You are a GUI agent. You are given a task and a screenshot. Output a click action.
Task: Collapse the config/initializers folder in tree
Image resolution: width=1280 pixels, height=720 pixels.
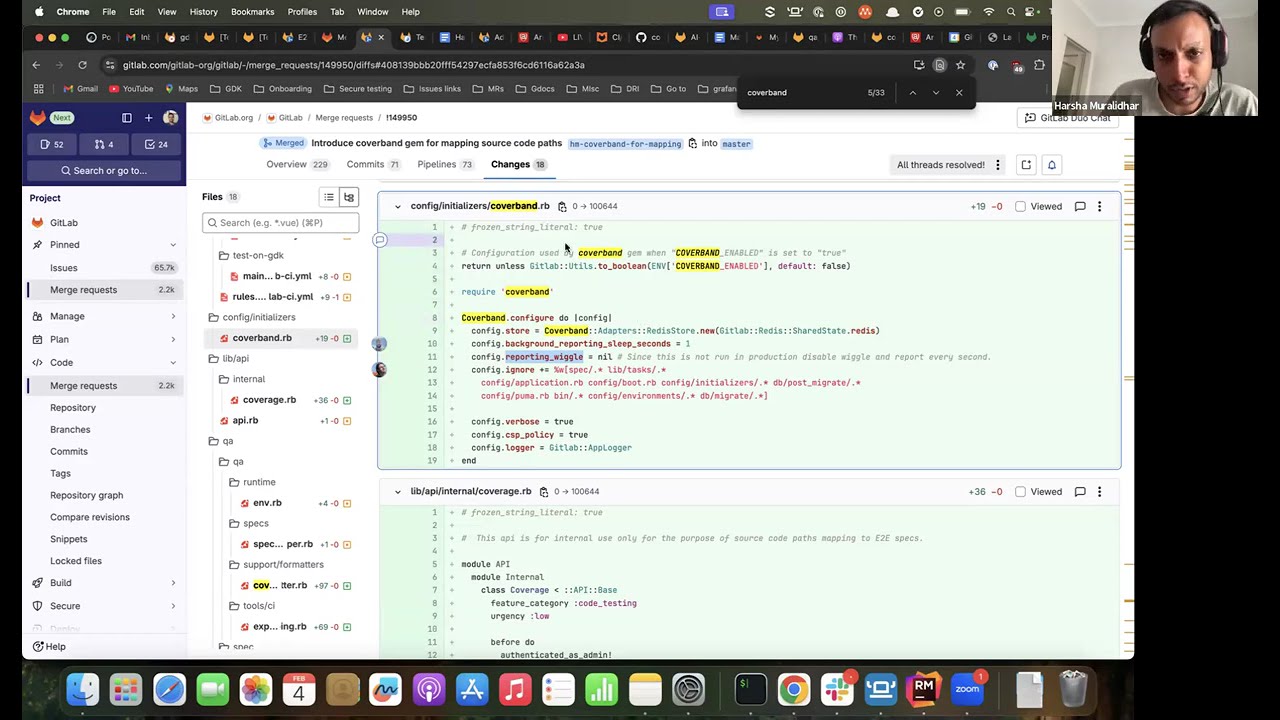(280, 317)
